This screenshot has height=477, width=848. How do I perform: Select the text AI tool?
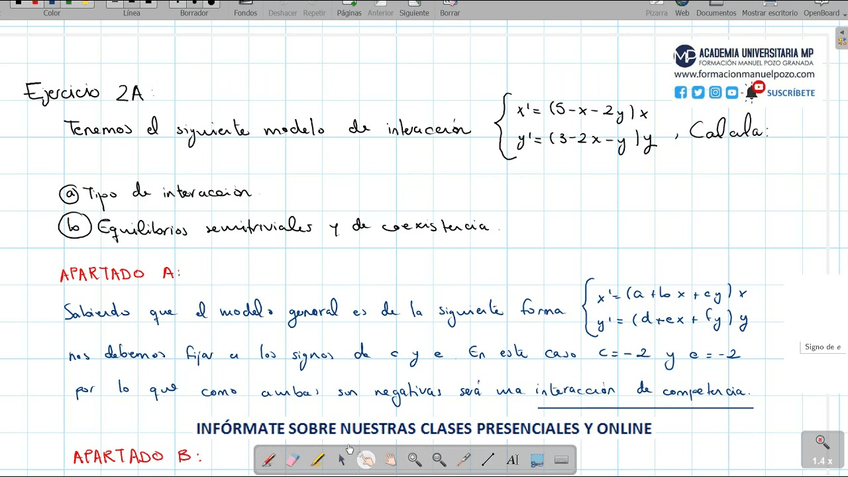(x=513, y=460)
